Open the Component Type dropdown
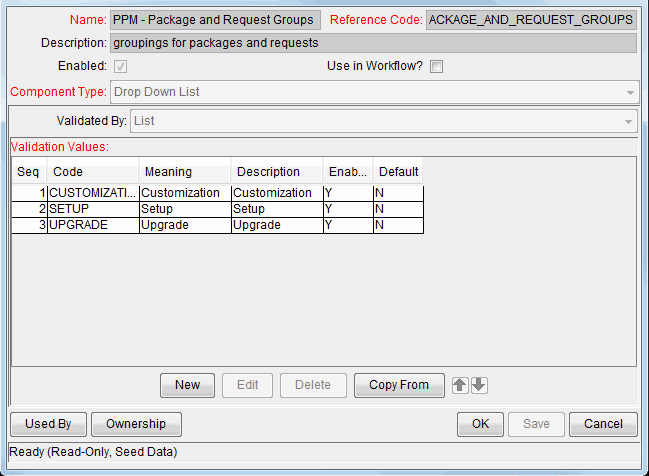 point(374,92)
